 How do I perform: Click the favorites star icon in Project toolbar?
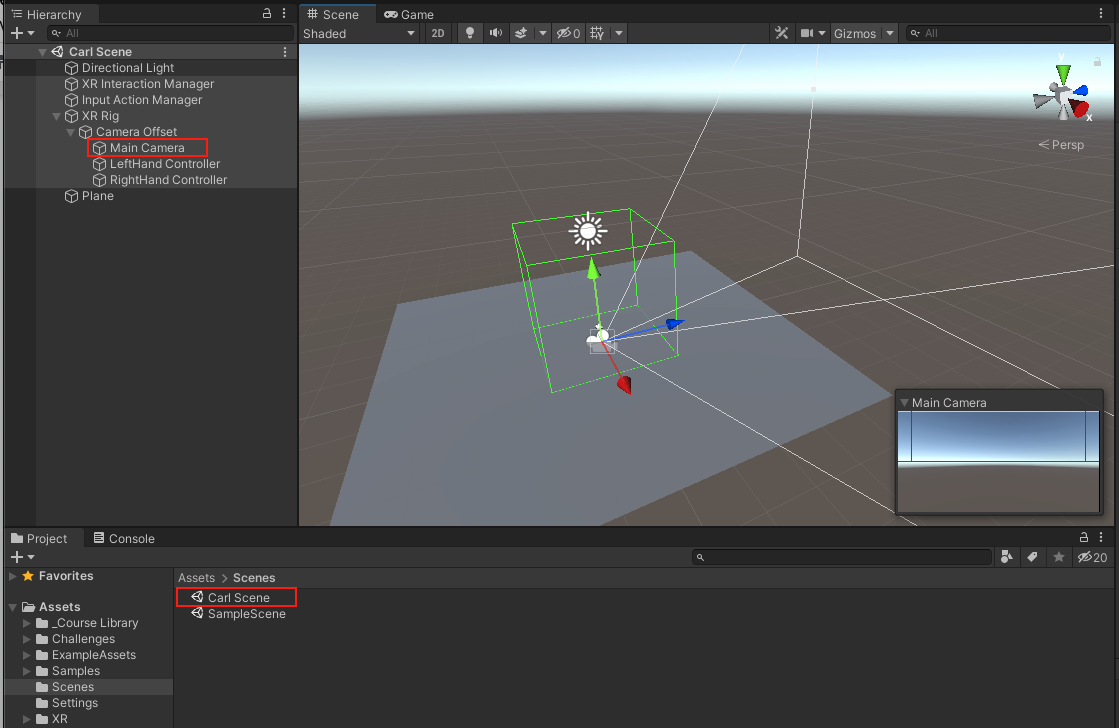pyautogui.click(x=1059, y=557)
